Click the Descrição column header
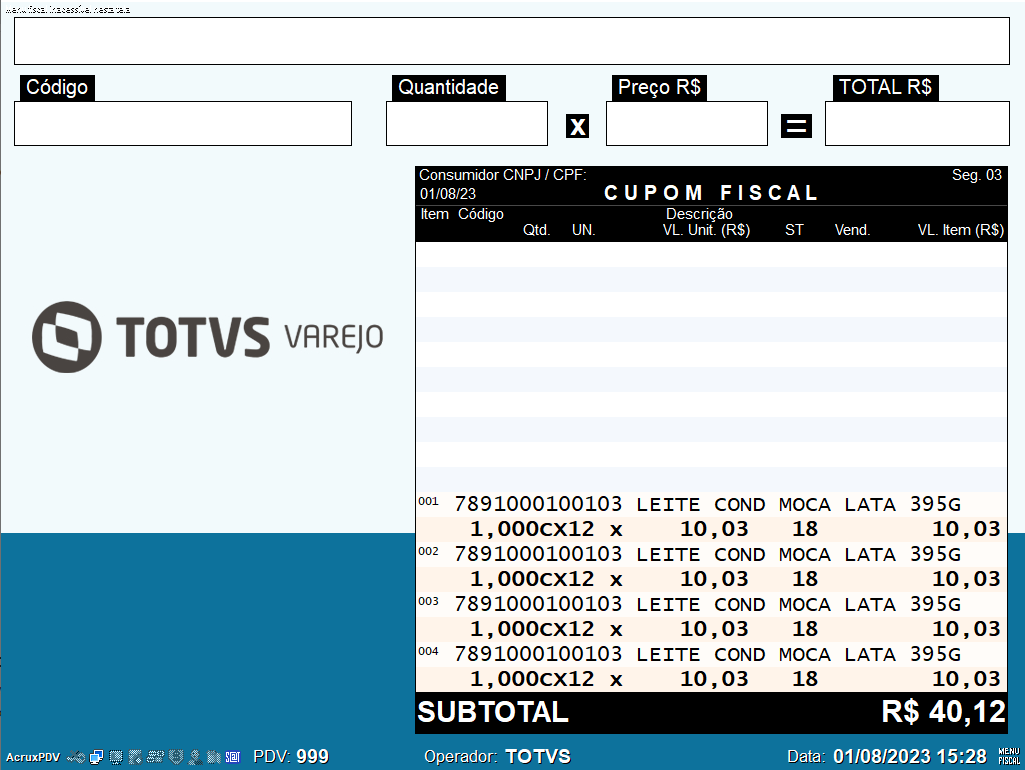 [699, 214]
